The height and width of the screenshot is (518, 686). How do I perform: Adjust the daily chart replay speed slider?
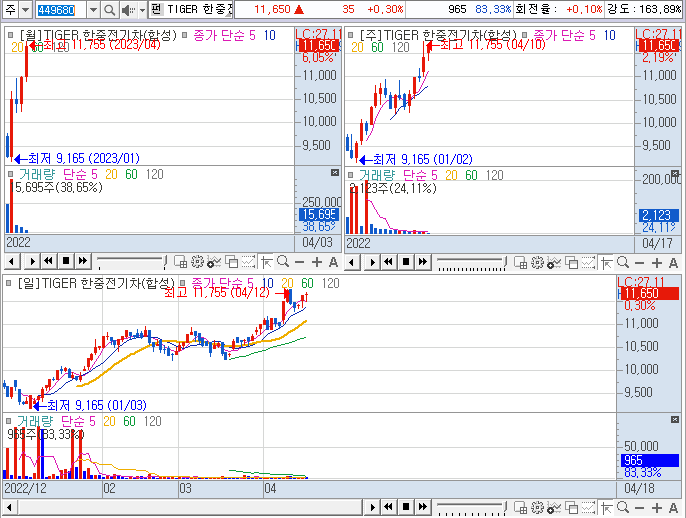click(472, 508)
